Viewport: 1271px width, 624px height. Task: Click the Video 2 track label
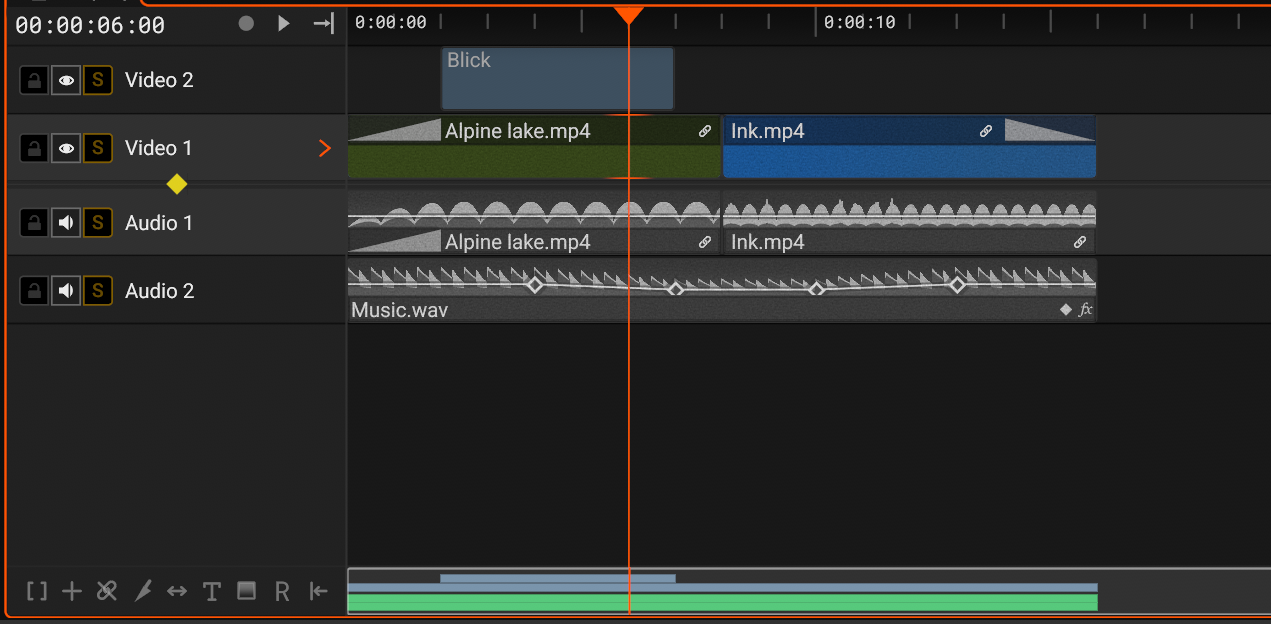[x=159, y=80]
